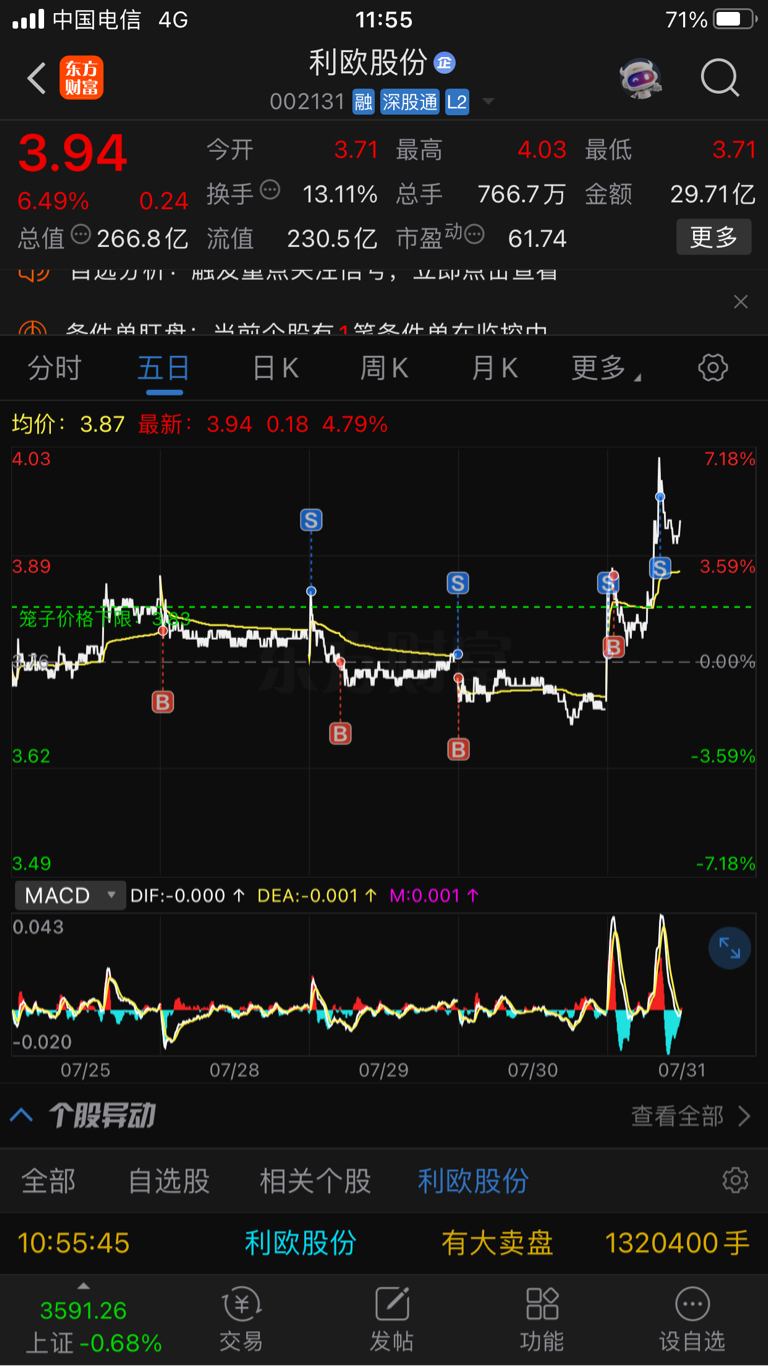This screenshot has height=1366, width=768.
Task: Expand the 更多 chart period menu
Action: point(605,368)
